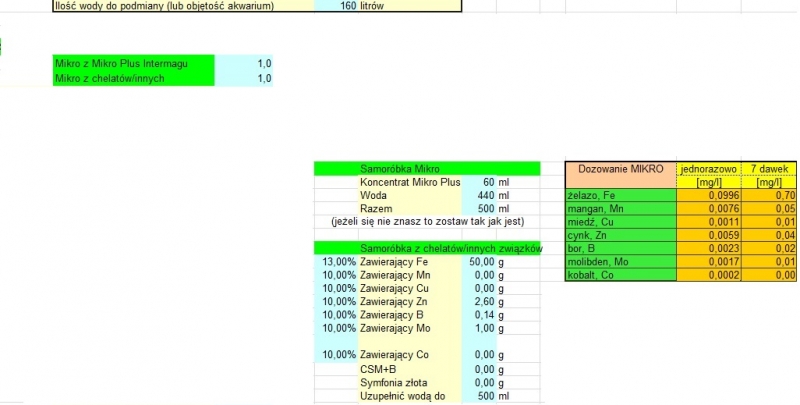Edit the 0,00 g Symfonia złota amount
The image size is (800, 405).
click(479, 383)
